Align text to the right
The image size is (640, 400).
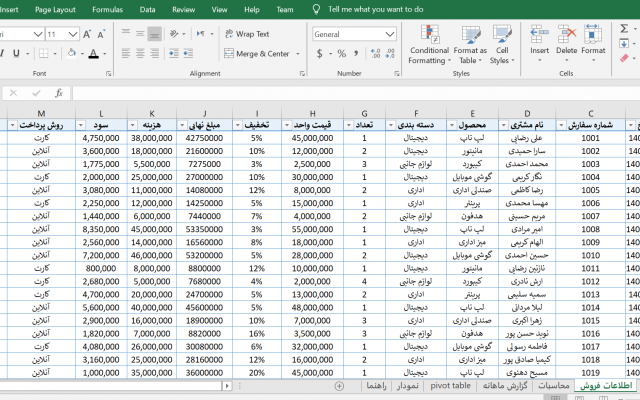[154, 53]
